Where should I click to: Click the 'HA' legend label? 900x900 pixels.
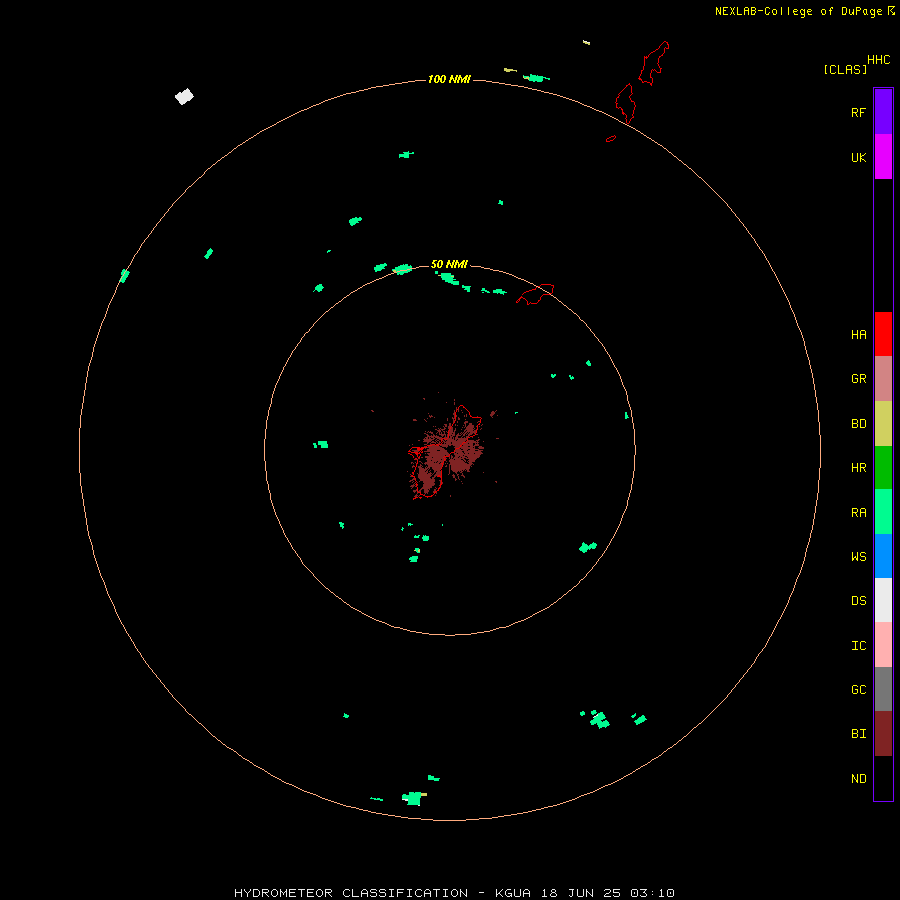(858, 335)
